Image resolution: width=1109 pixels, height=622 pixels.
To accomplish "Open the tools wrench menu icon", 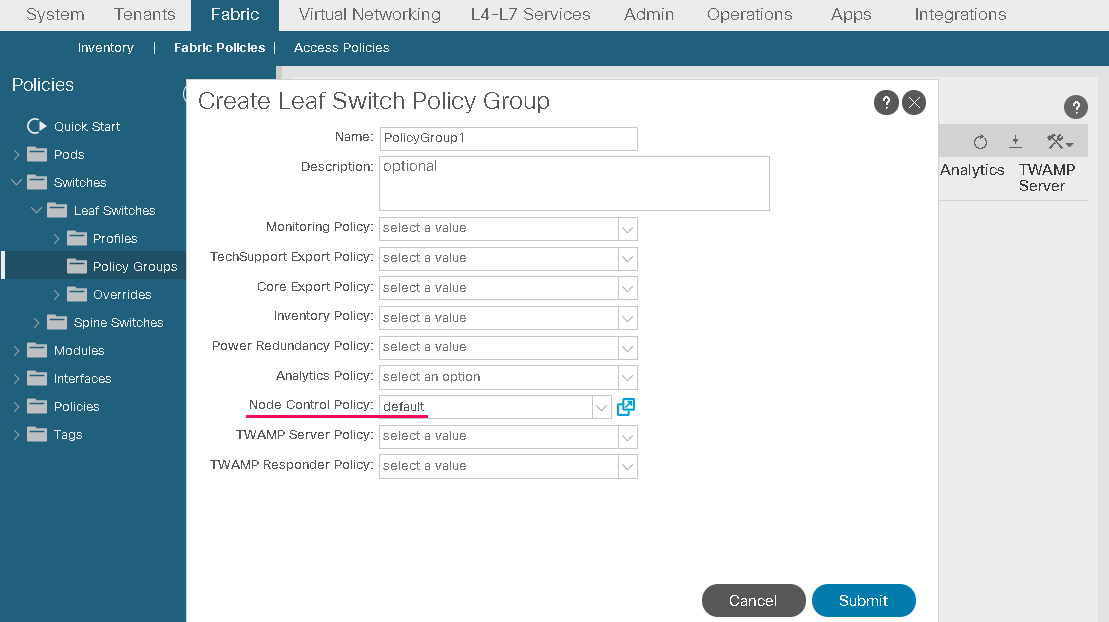I will (x=1059, y=142).
